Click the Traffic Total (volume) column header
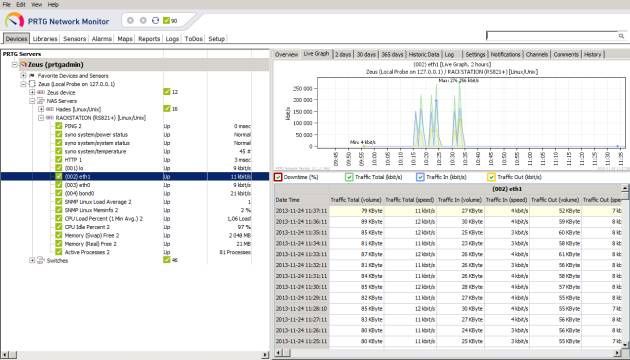The image size is (630, 360). (356, 200)
